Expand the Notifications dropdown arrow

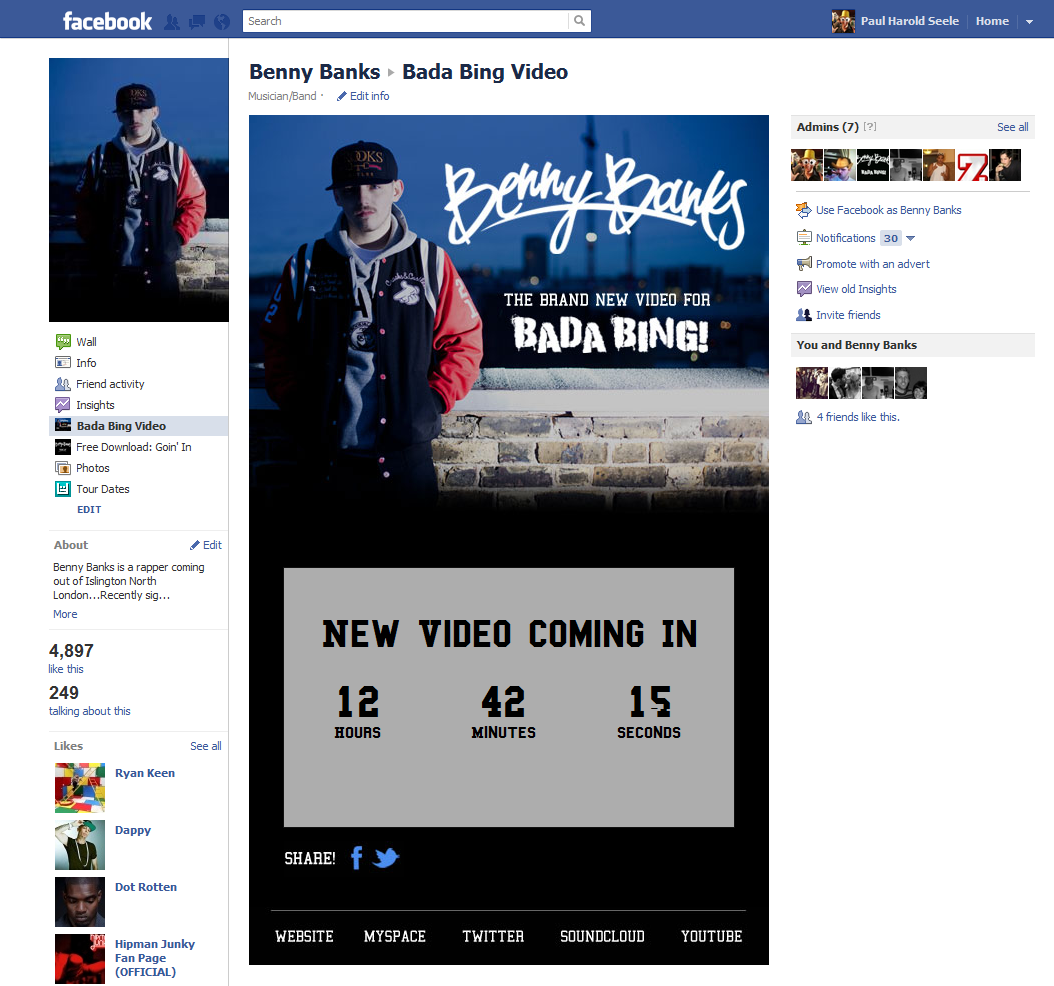910,238
